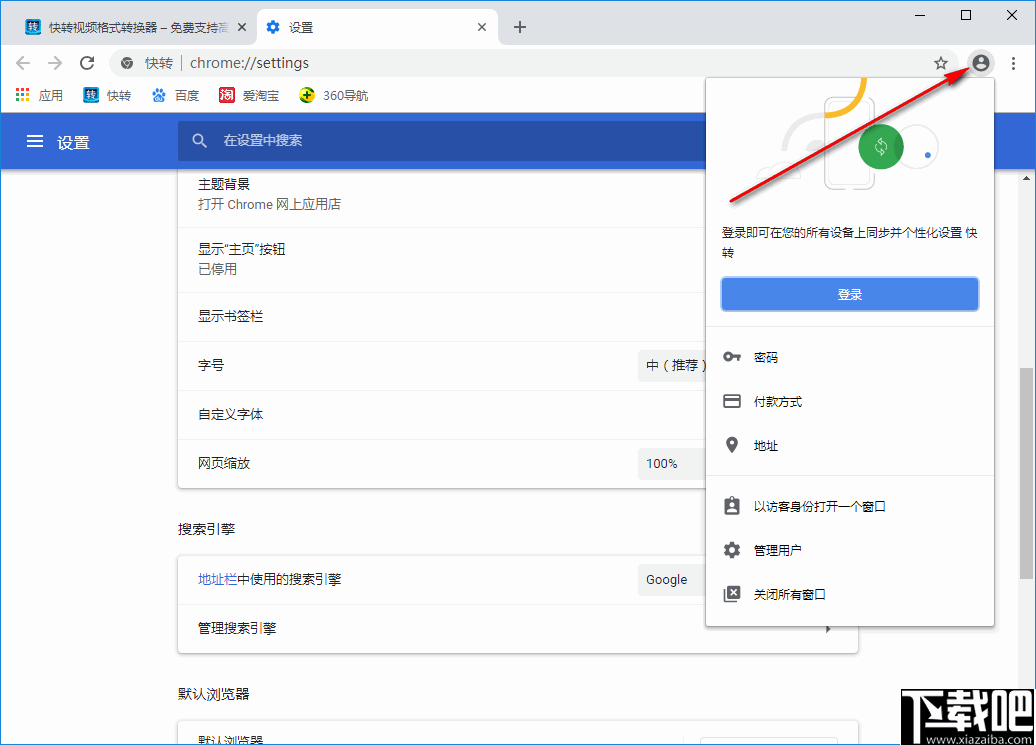
Task: Open the 360导航 bookmark
Action: click(334, 95)
